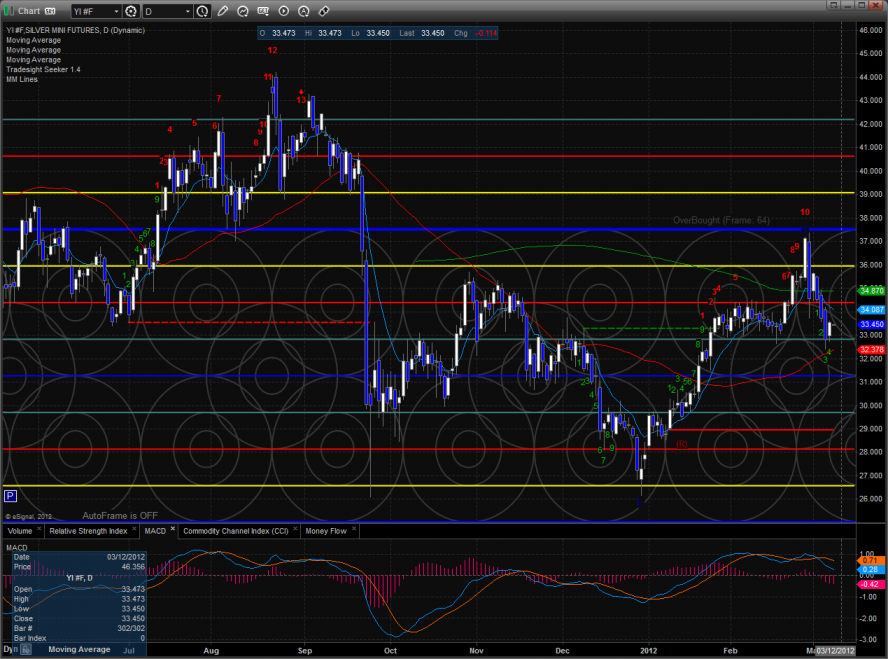Click the SEL selection icon in toolbar
Image resolution: width=888 pixels, height=659 pixels.
tap(265, 11)
